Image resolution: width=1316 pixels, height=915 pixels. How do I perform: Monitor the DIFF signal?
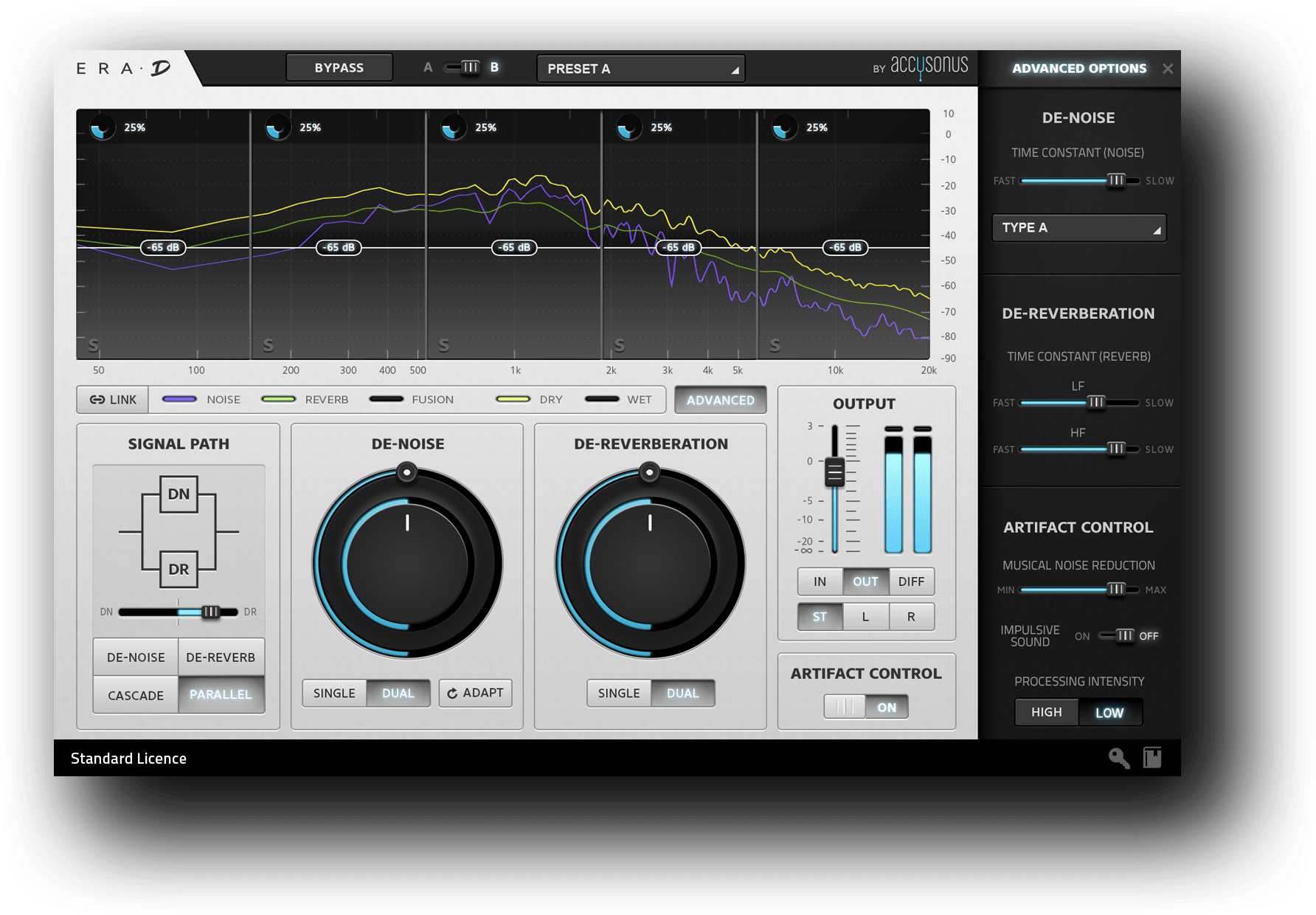click(x=912, y=581)
